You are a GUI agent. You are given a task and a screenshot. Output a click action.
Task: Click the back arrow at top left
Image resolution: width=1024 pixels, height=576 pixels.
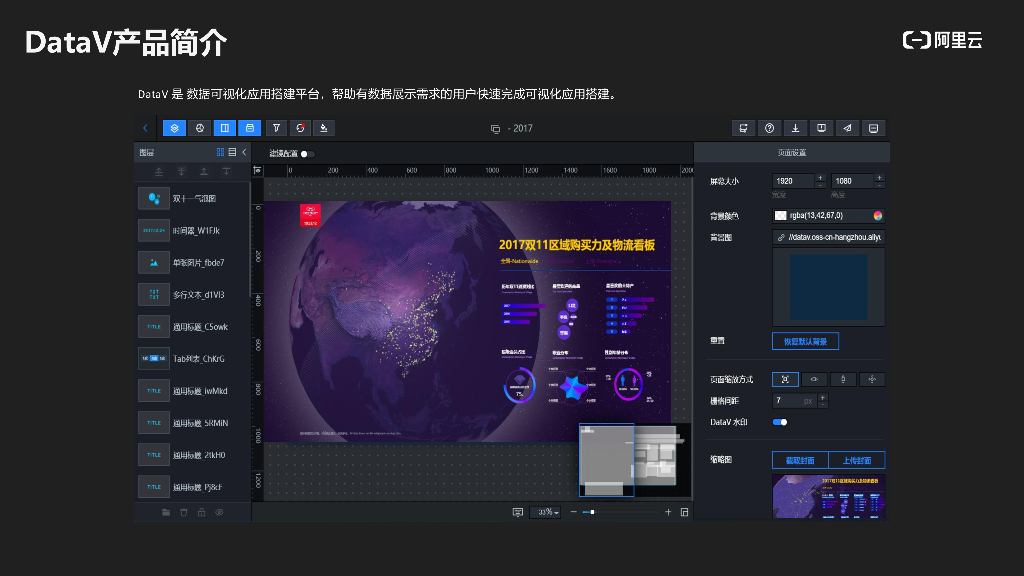[145, 128]
